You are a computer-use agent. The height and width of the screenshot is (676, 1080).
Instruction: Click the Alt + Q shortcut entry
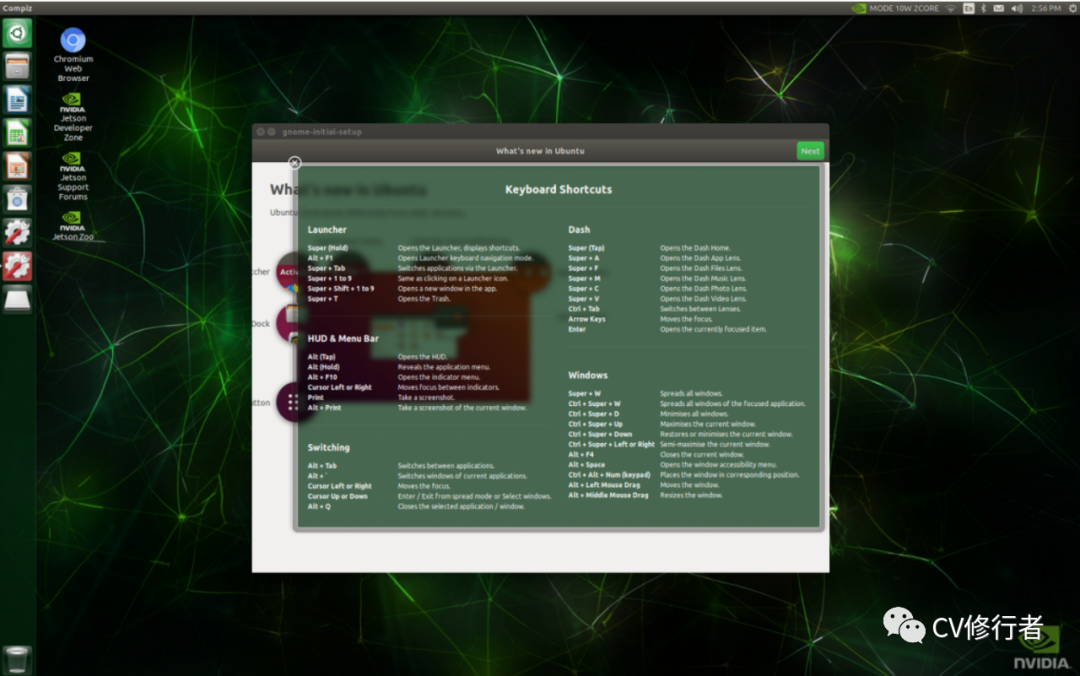pos(319,506)
